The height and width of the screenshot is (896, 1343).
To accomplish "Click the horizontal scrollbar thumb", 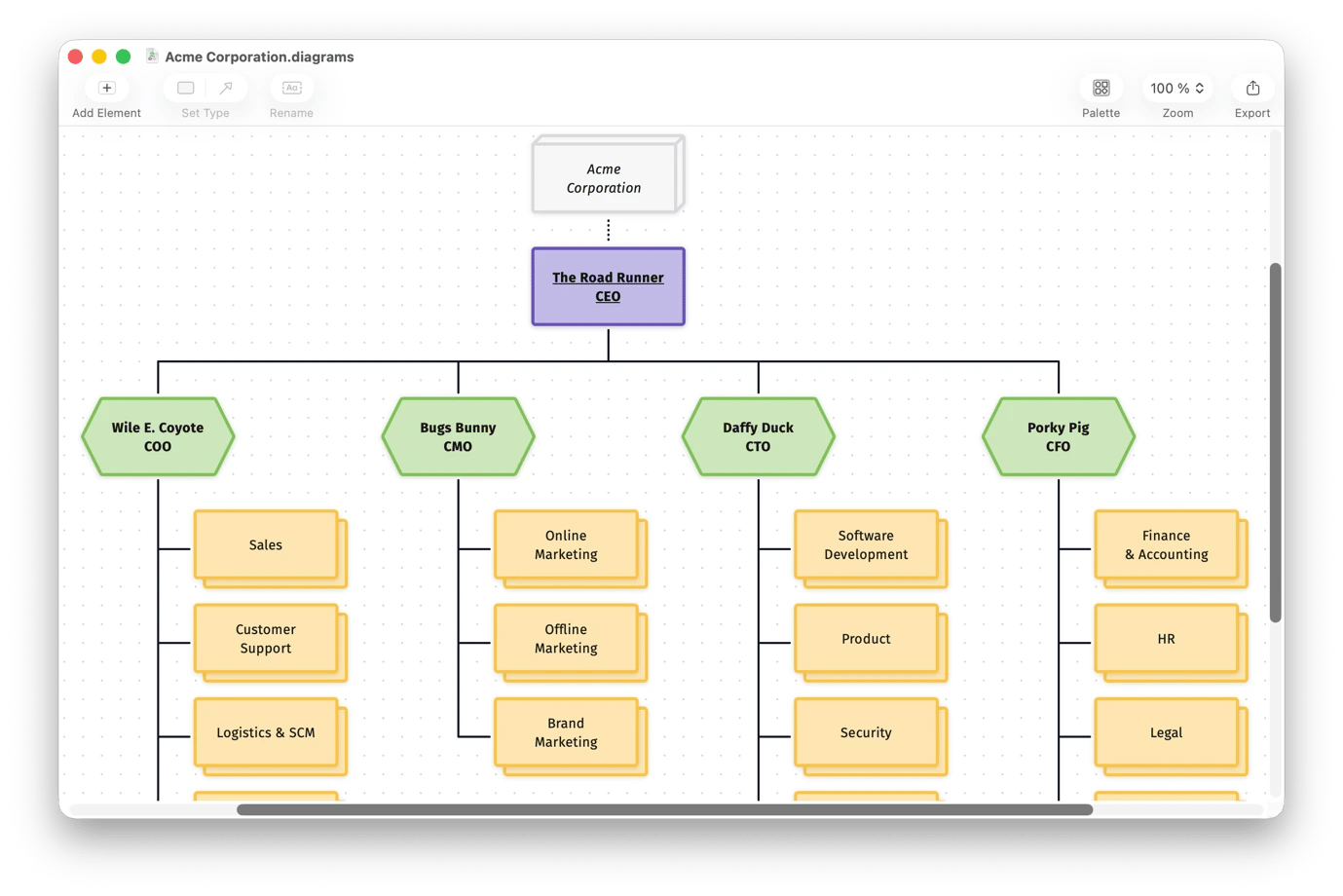I will coord(664,809).
